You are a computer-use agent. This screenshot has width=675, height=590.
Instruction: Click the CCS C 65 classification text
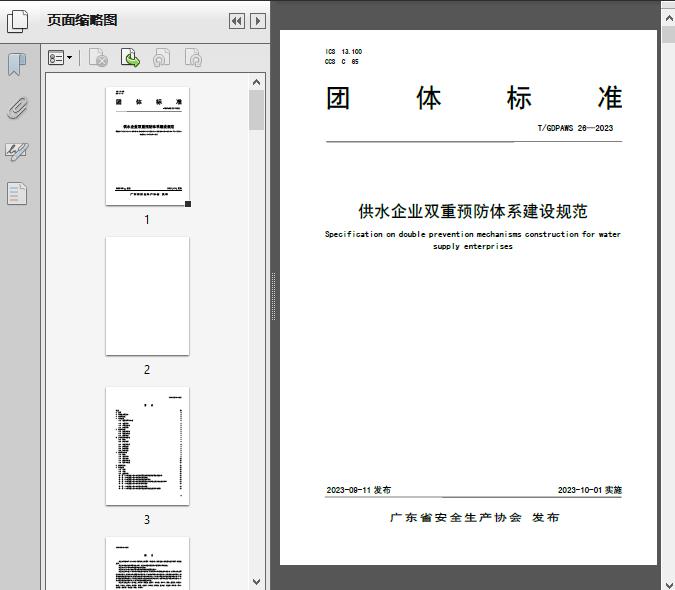341,62
